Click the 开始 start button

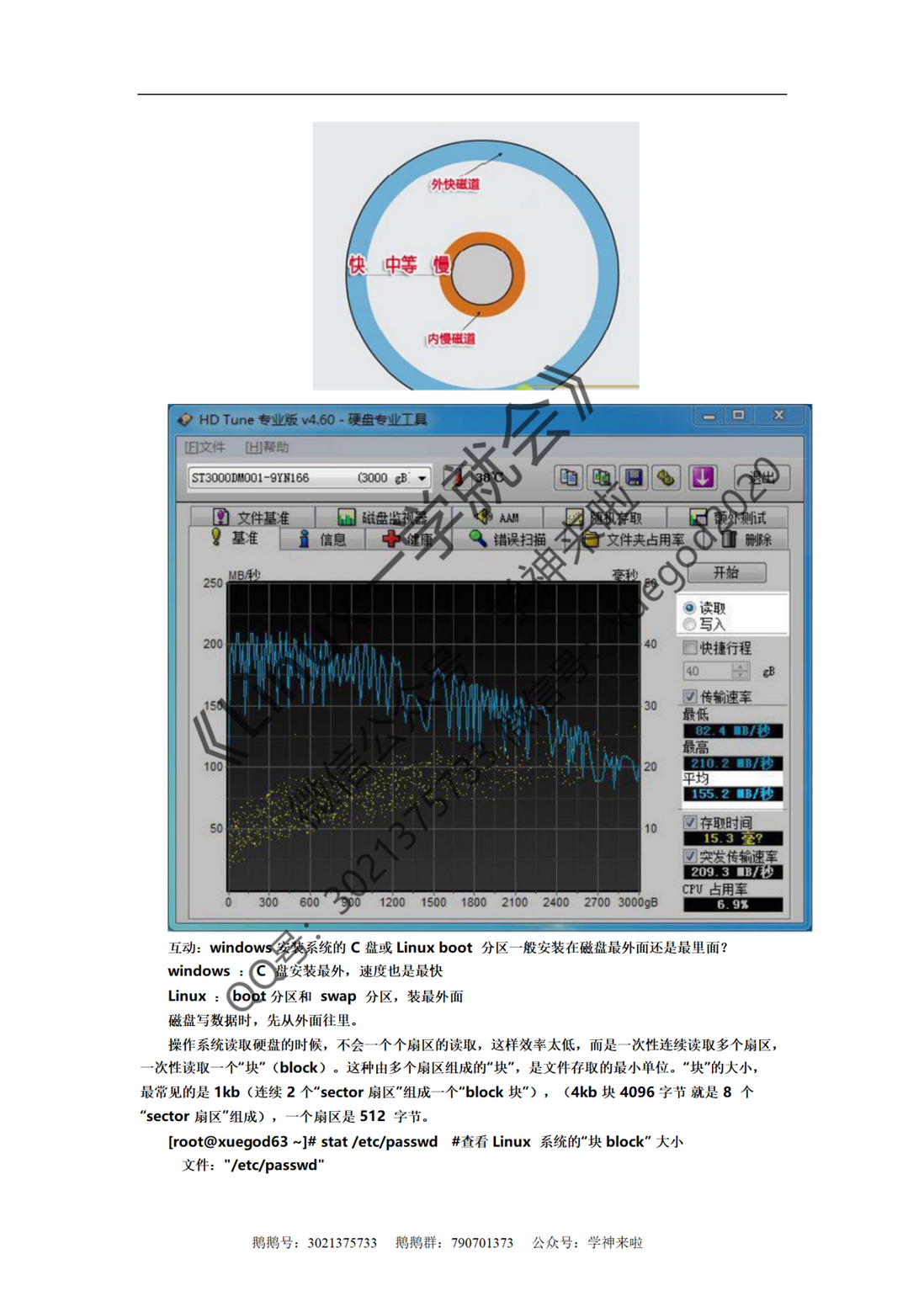coord(726,572)
